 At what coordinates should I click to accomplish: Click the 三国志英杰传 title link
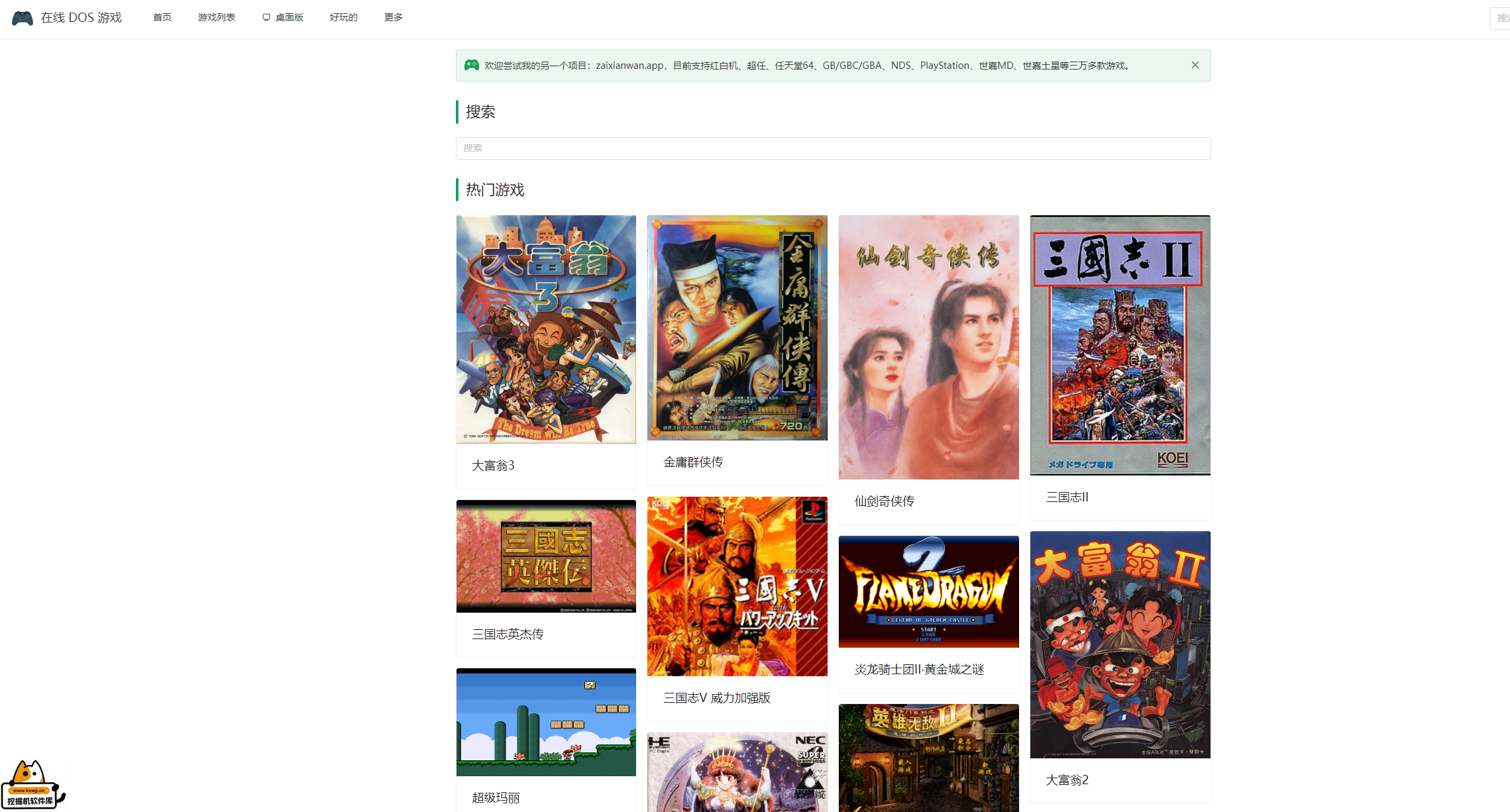point(508,634)
